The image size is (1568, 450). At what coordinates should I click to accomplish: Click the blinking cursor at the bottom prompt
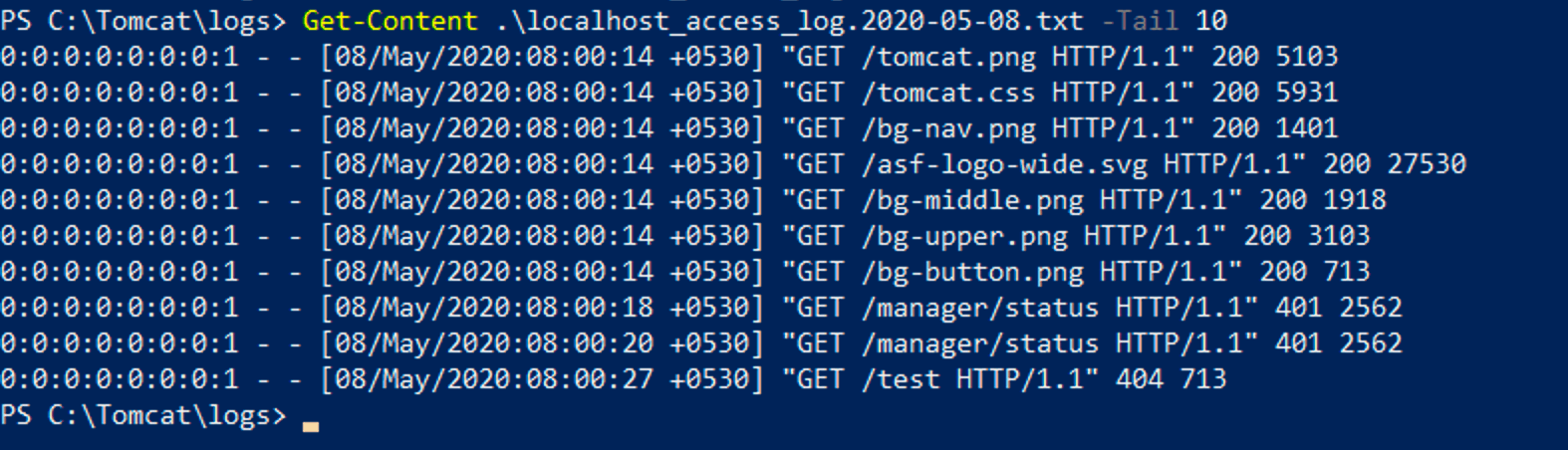pyautogui.click(x=311, y=426)
